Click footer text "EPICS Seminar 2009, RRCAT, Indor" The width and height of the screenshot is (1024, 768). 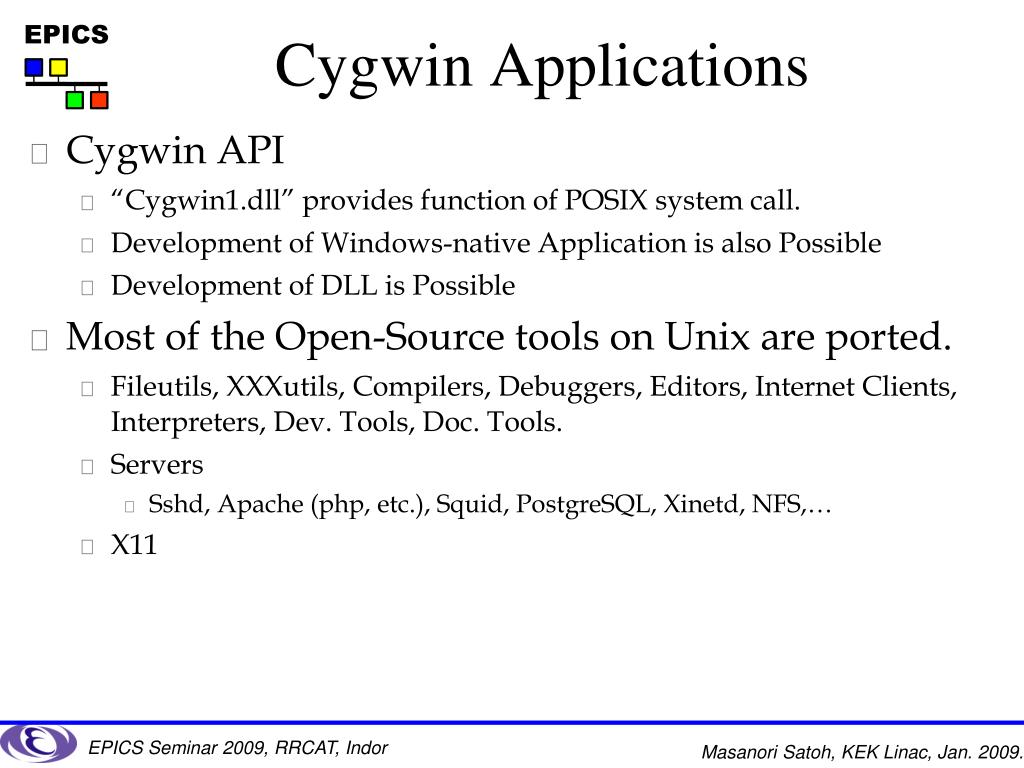(238, 748)
